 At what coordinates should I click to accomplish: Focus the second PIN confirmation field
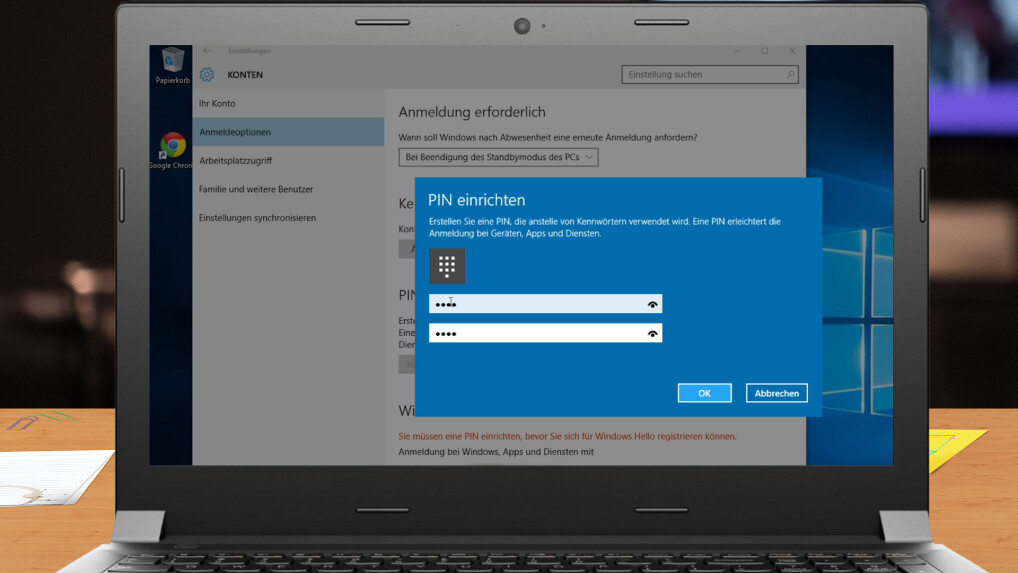[535, 334]
